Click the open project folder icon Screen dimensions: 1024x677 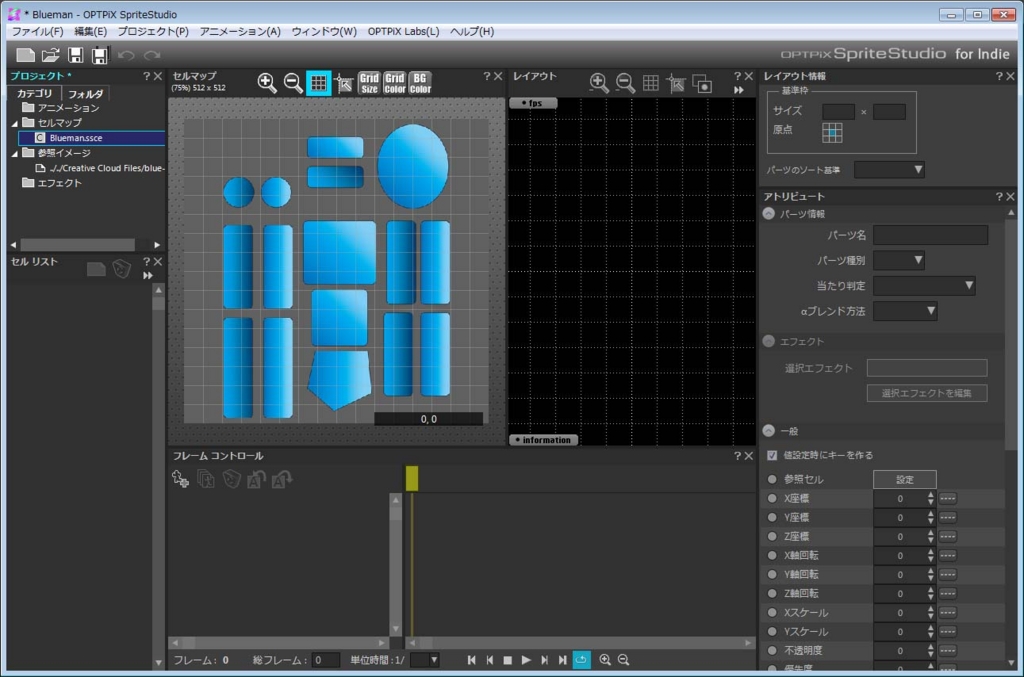pos(50,55)
